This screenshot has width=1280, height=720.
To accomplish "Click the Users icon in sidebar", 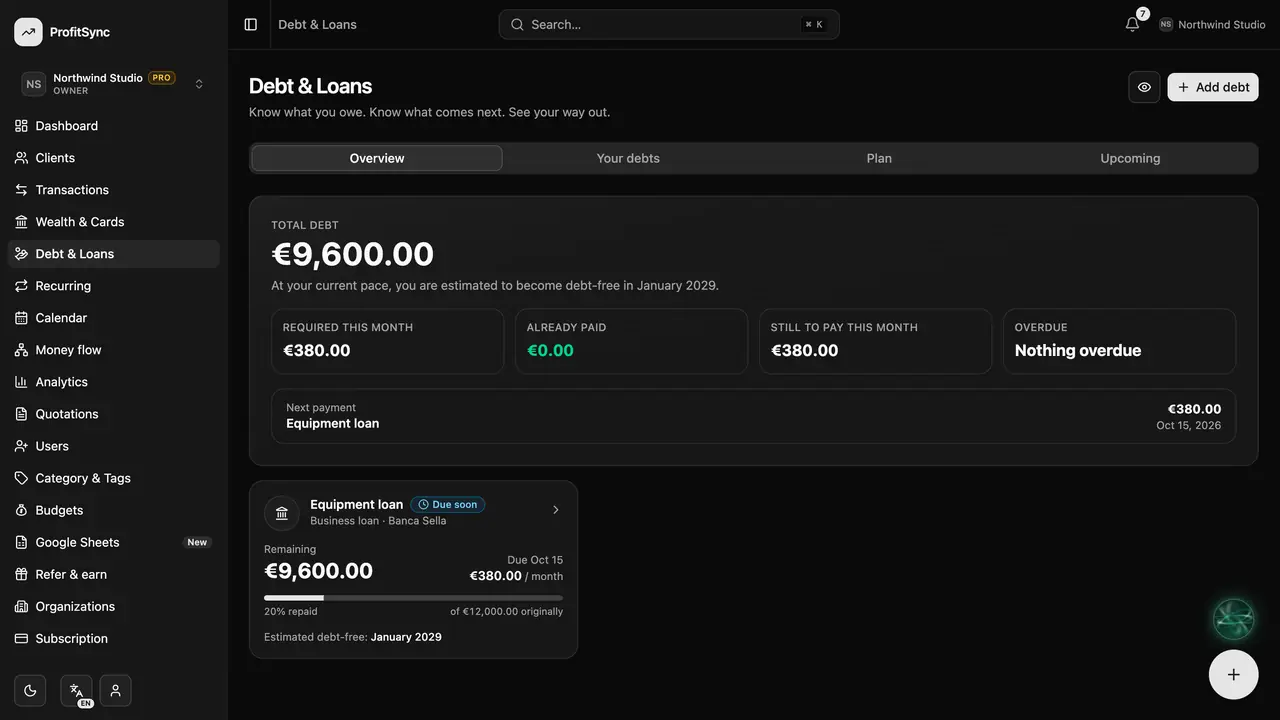I will coord(21,446).
